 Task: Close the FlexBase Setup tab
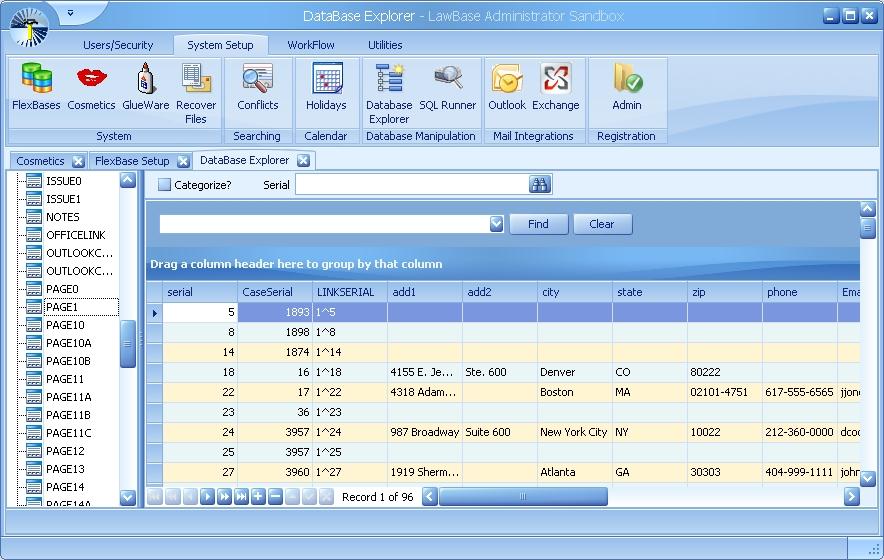tap(183, 161)
